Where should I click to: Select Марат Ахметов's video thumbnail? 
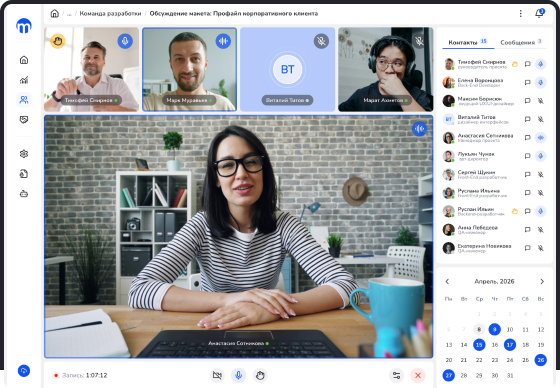coord(386,69)
